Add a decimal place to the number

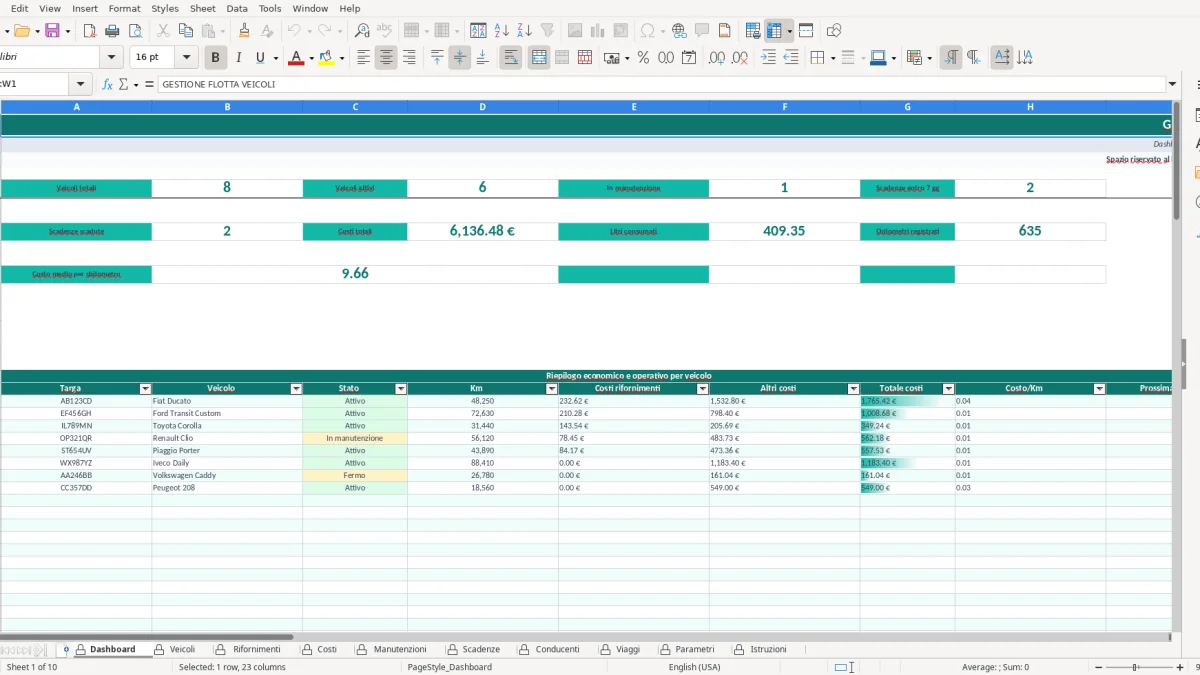coord(717,58)
